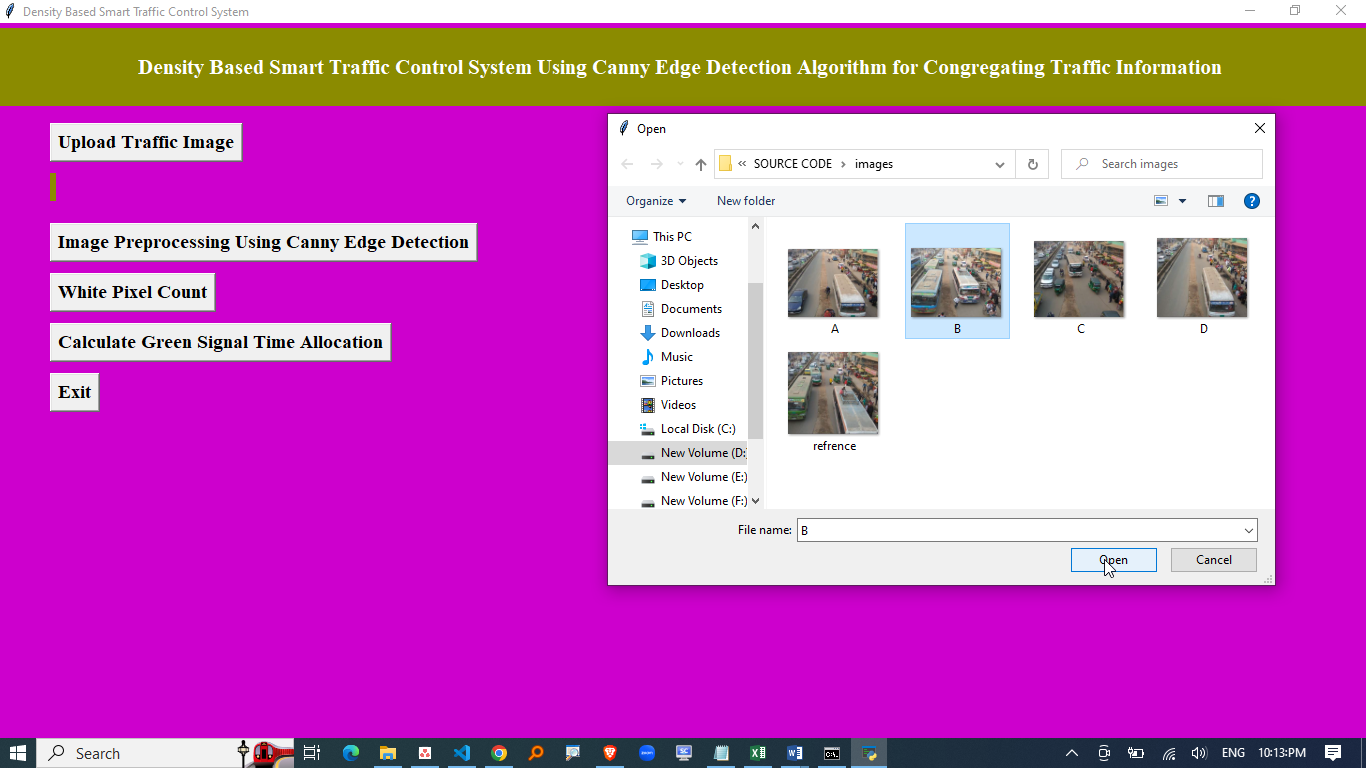The image size is (1366, 768).
Task: Click the navigation pane vertical scrollbar
Action: pyautogui.click(x=755, y=360)
